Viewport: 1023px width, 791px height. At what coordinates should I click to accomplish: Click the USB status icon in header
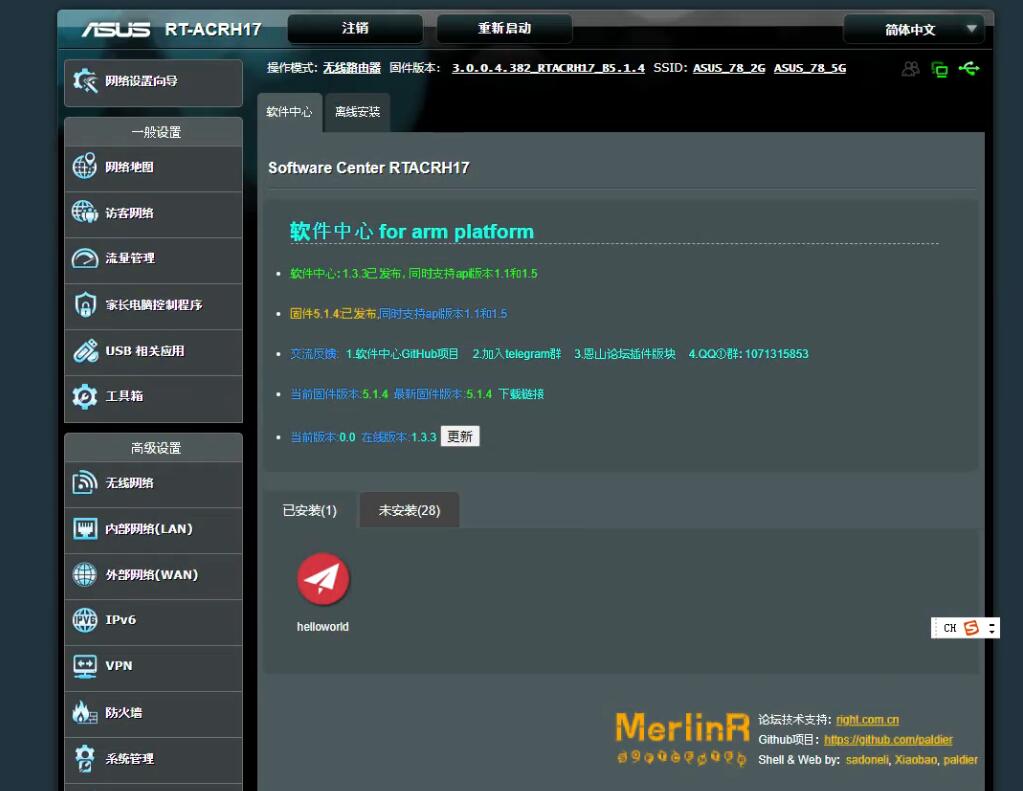[968, 68]
